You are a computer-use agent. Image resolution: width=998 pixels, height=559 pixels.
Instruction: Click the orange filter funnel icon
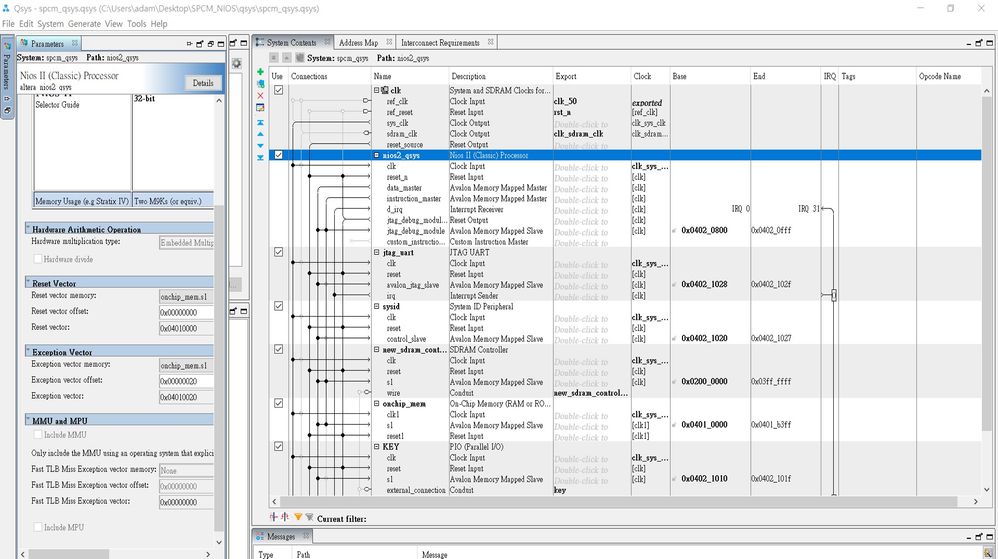click(x=298, y=517)
